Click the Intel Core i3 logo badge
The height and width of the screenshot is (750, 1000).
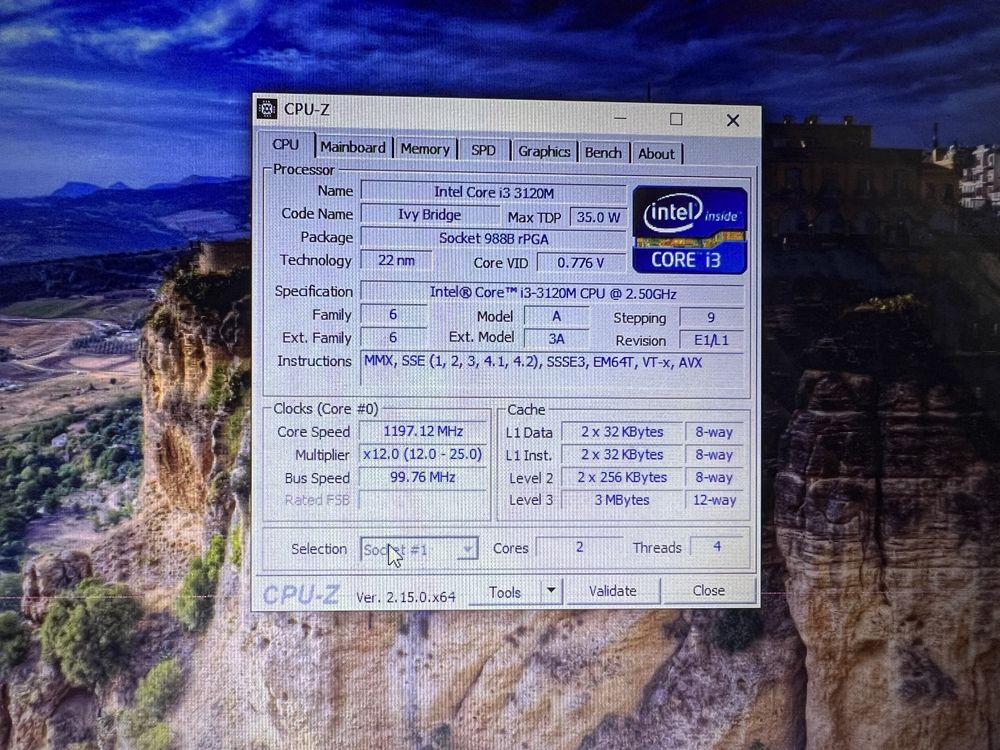click(x=689, y=230)
